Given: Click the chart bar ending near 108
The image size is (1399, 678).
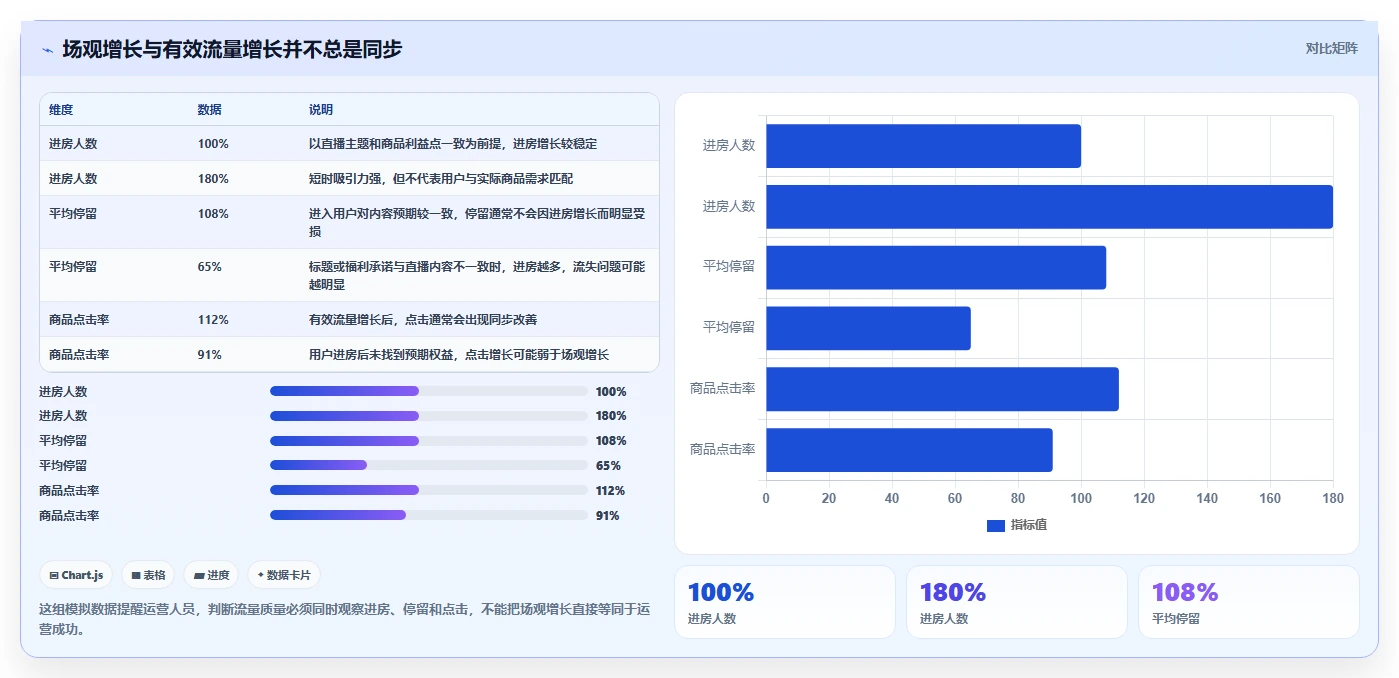Looking at the screenshot, I should click(x=936, y=268).
